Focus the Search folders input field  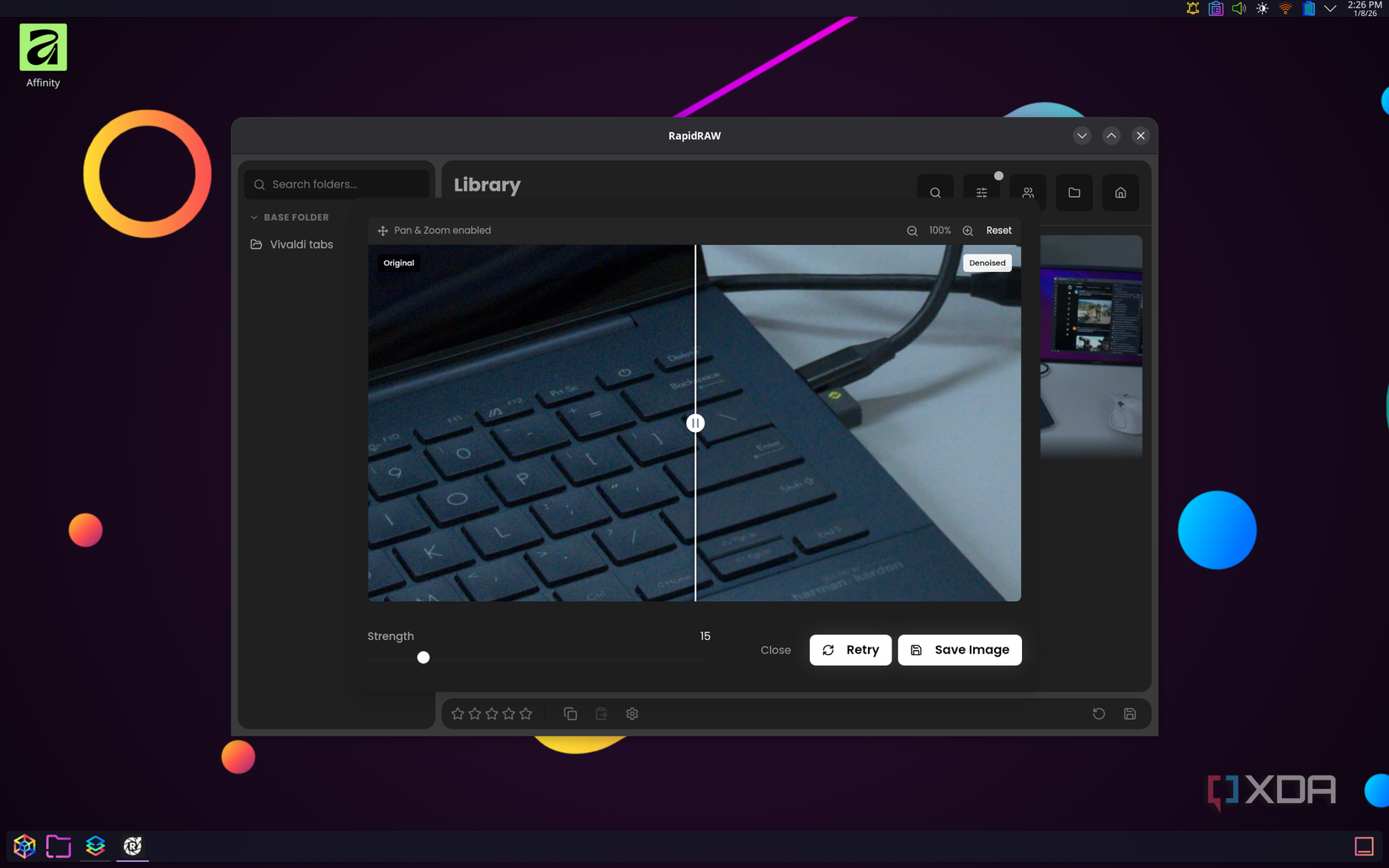345,184
